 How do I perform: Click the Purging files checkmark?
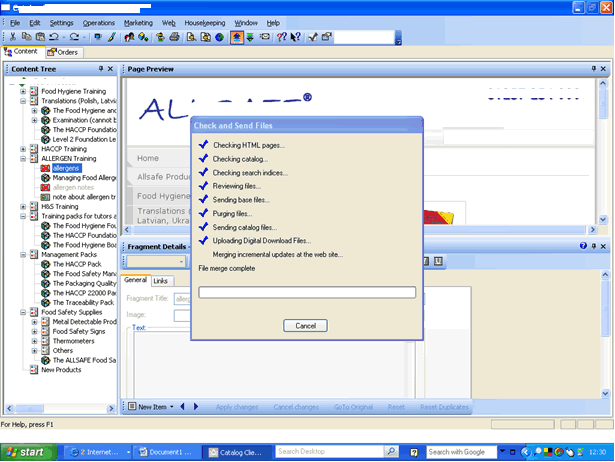(x=203, y=214)
